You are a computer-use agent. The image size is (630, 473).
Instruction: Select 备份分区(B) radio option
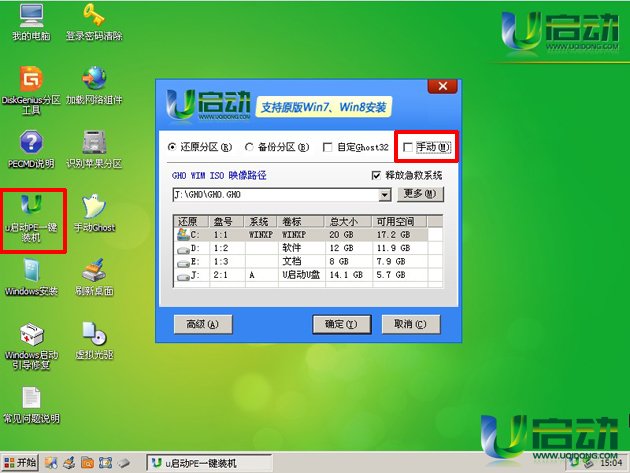pyautogui.click(x=277, y=147)
